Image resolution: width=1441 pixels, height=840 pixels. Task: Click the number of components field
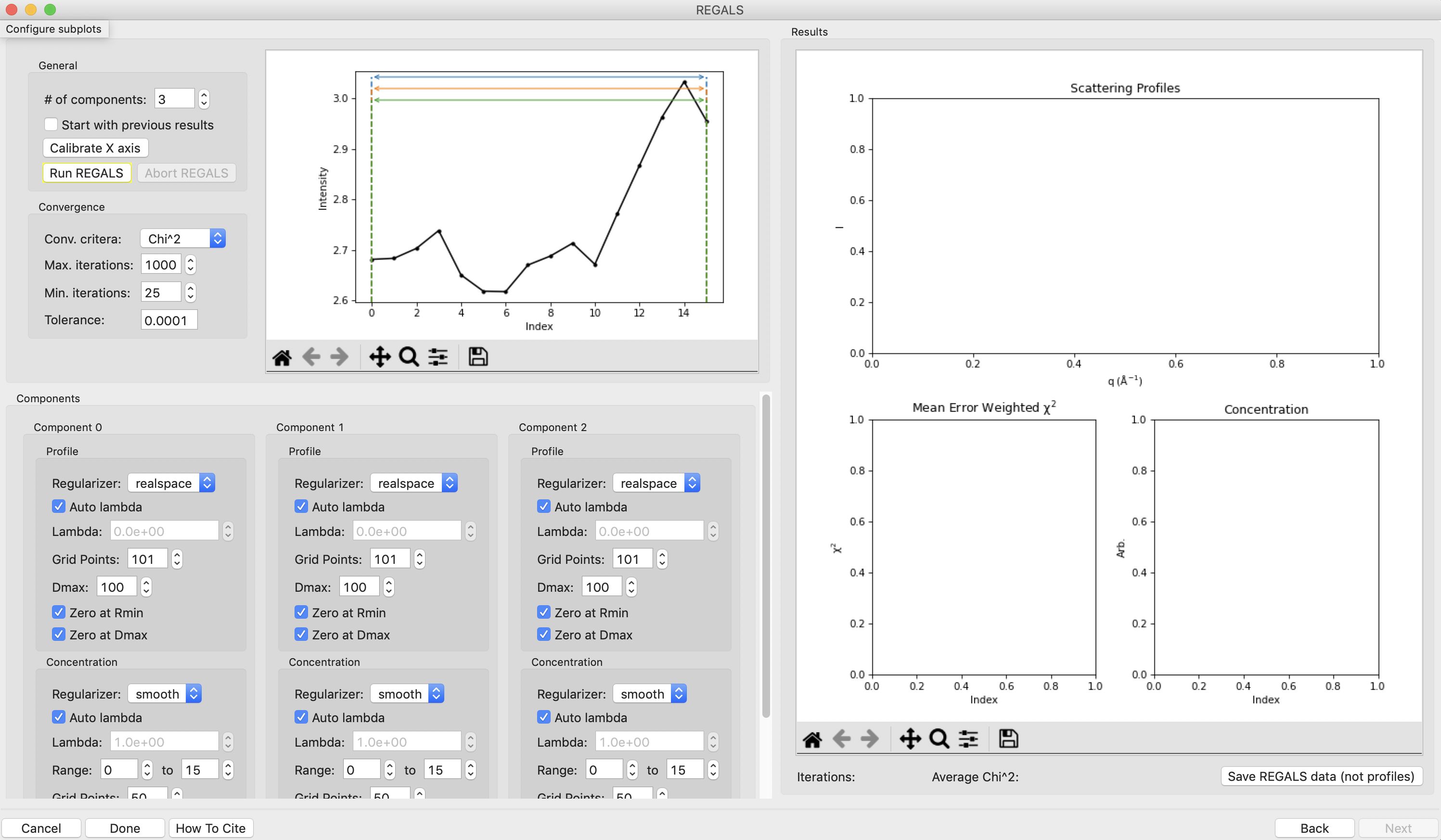(175, 100)
